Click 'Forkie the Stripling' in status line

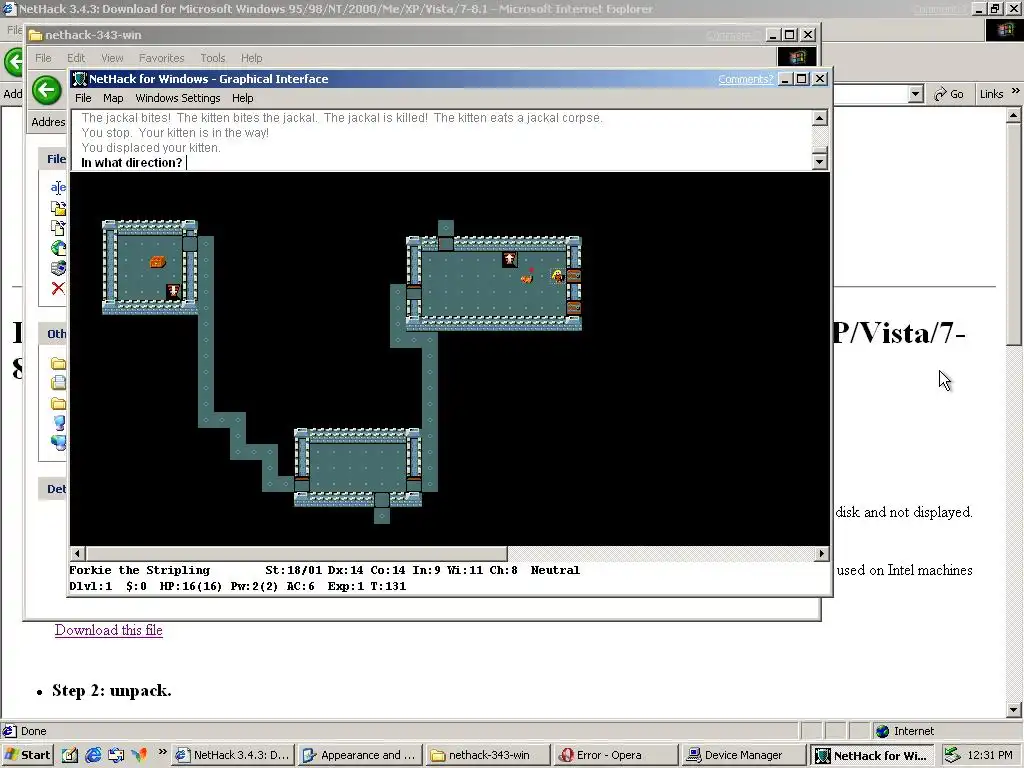point(140,570)
